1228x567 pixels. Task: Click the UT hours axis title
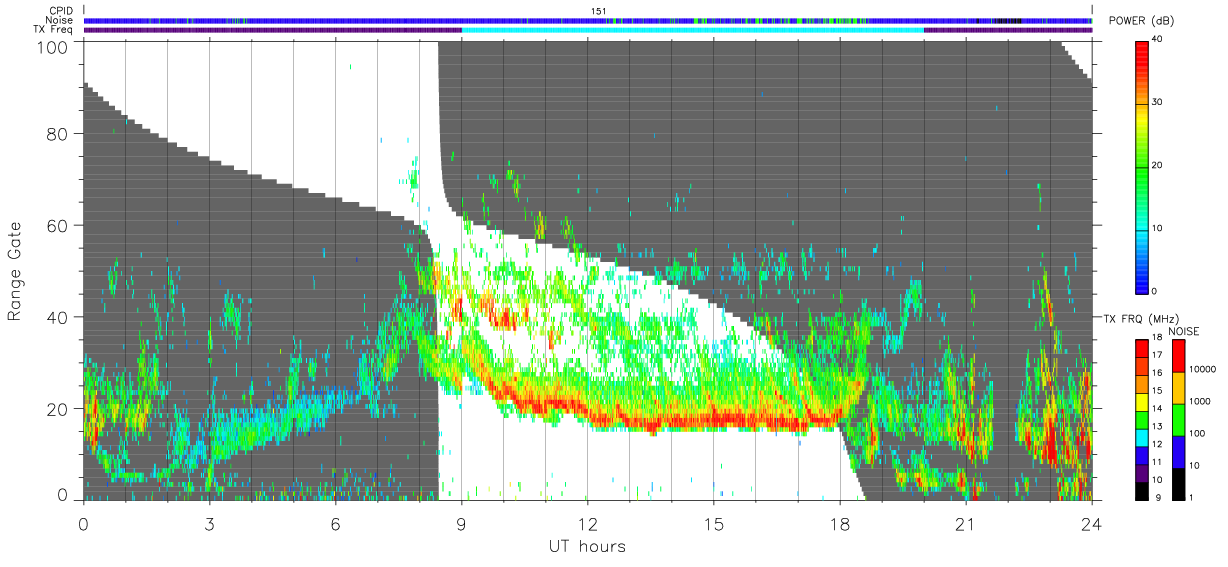tap(587, 546)
